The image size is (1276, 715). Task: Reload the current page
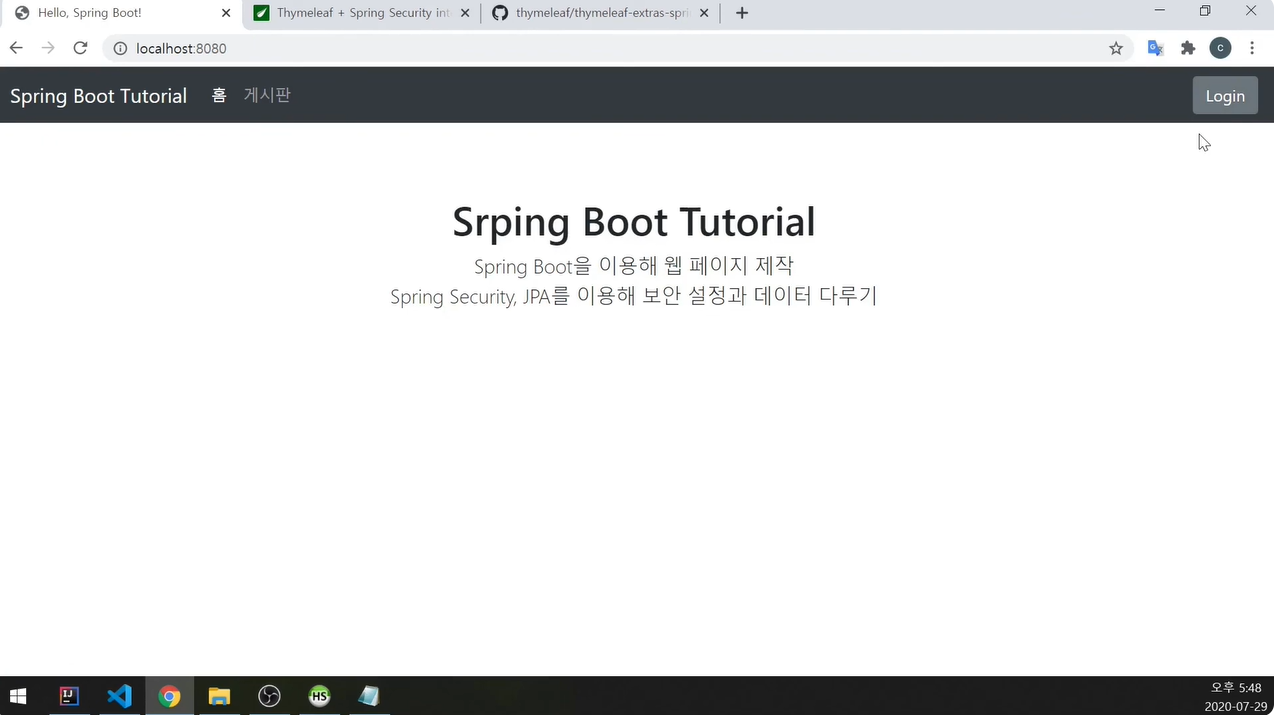81,48
